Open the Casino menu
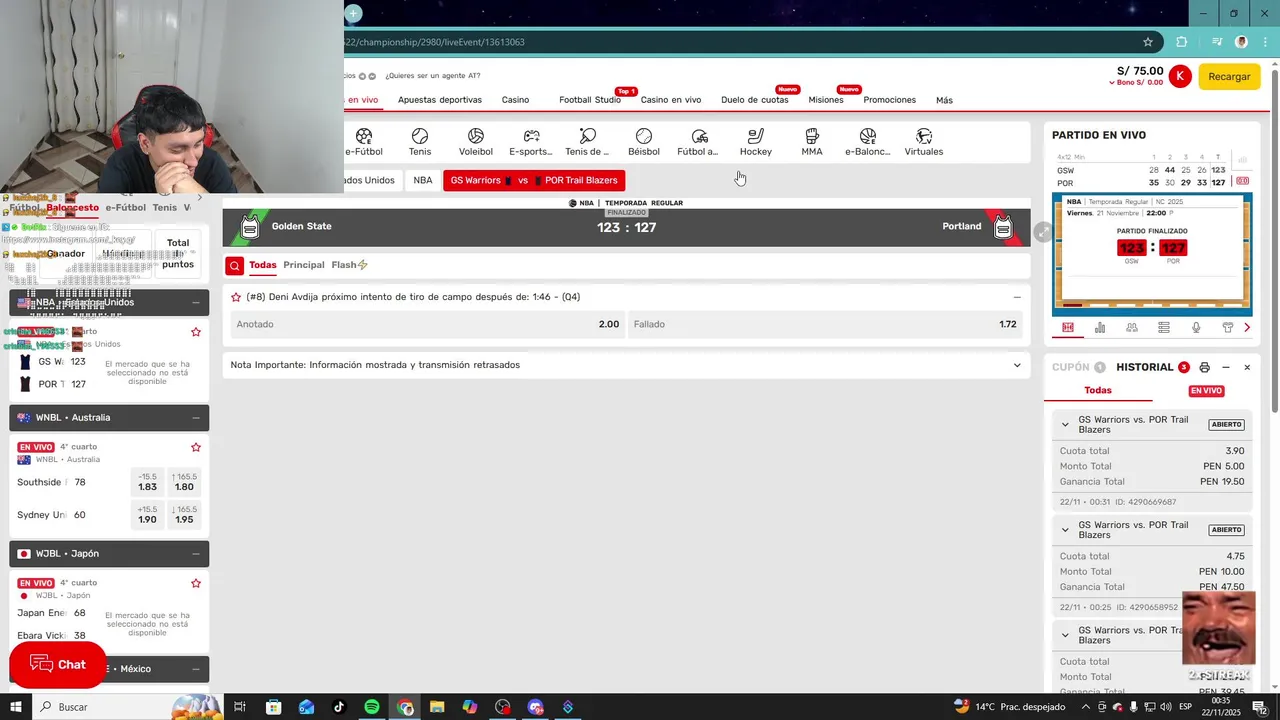Image resolution: width=1280 pixels, height=720 pixels. pos(515,100)
